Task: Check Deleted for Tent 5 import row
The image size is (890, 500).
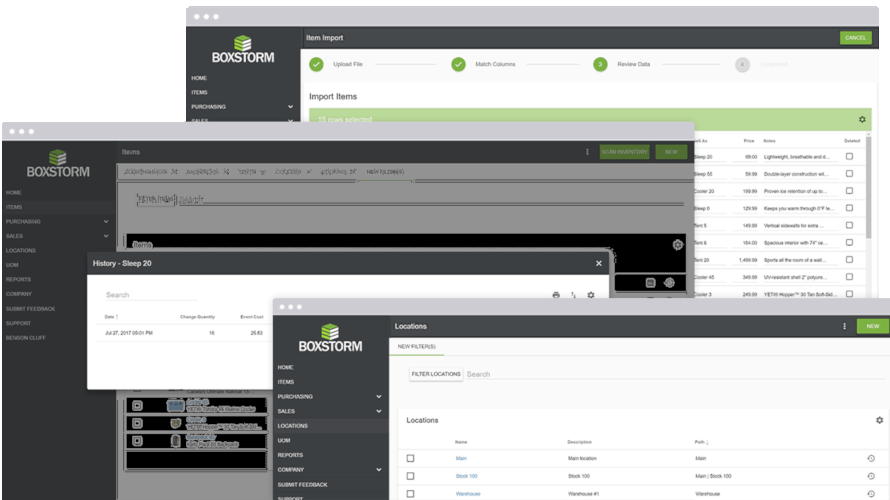Action: (849, 225)
